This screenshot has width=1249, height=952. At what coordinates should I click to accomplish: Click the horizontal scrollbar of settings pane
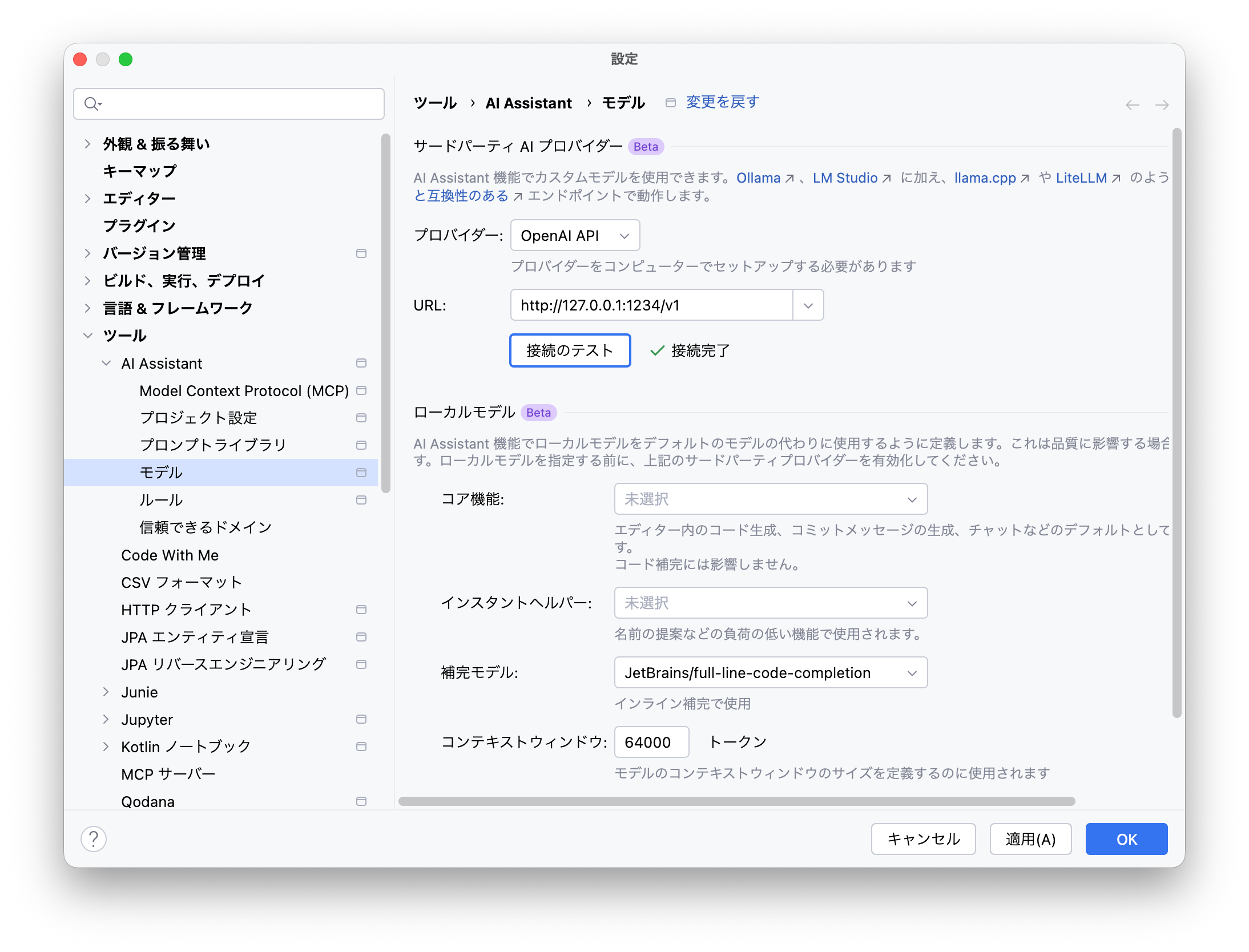coord(736,801)
